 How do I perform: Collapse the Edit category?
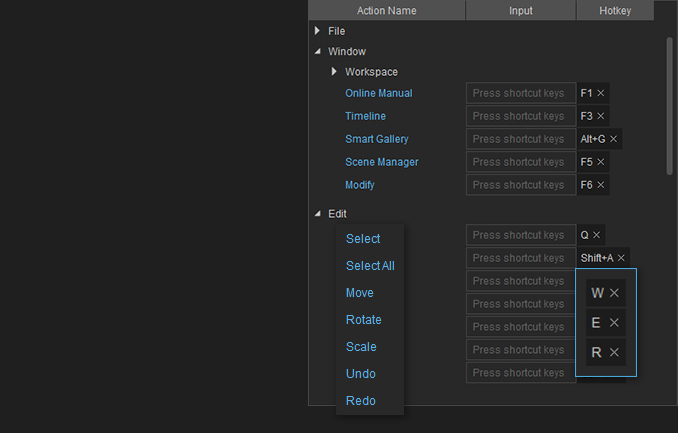318,213
